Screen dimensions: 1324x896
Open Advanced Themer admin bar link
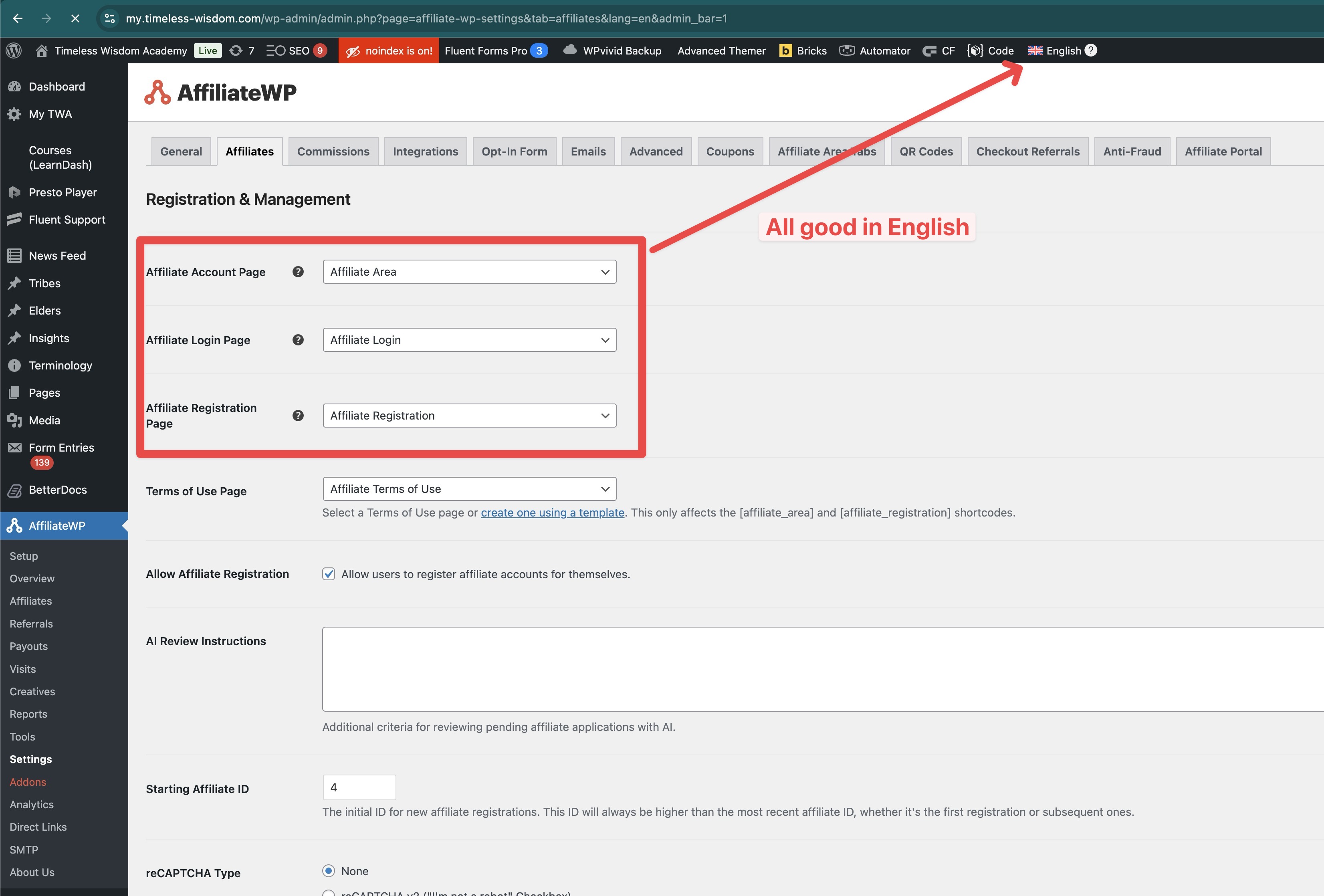point(721,51)
